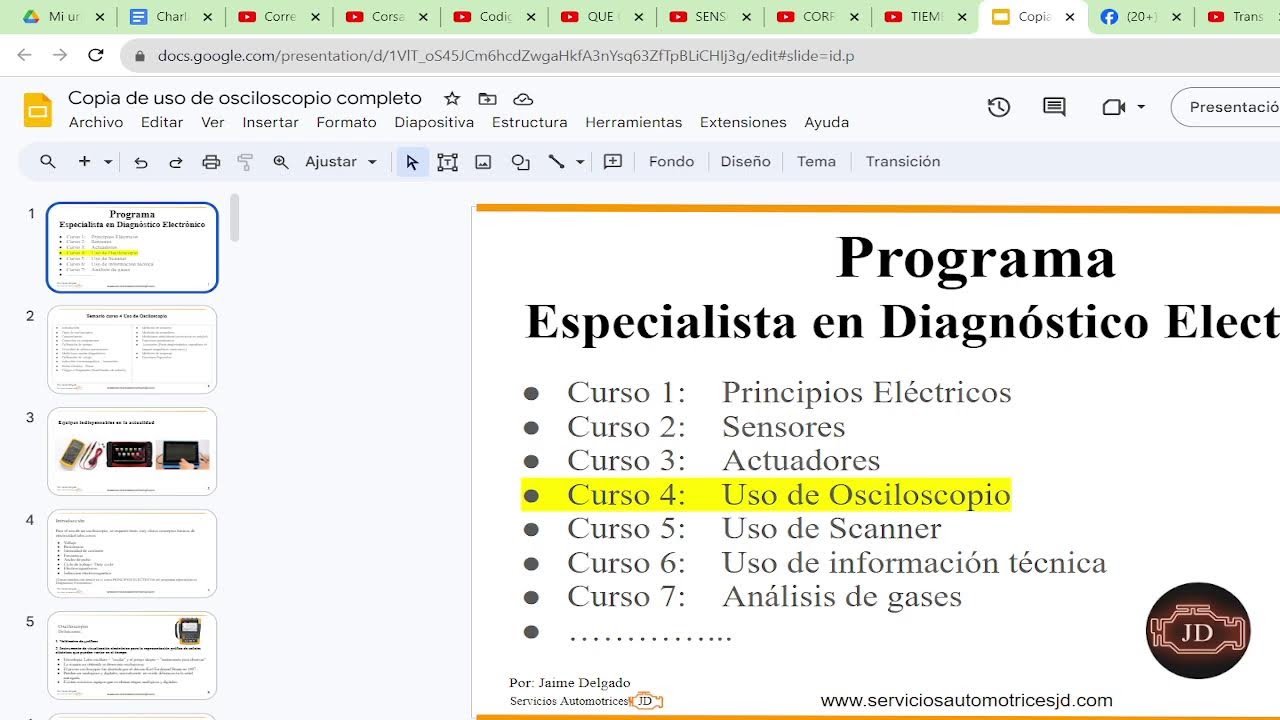The image size is (1280, 720).
Task: Click the JD logo on the slide
Action: [x=1198, y=630]
